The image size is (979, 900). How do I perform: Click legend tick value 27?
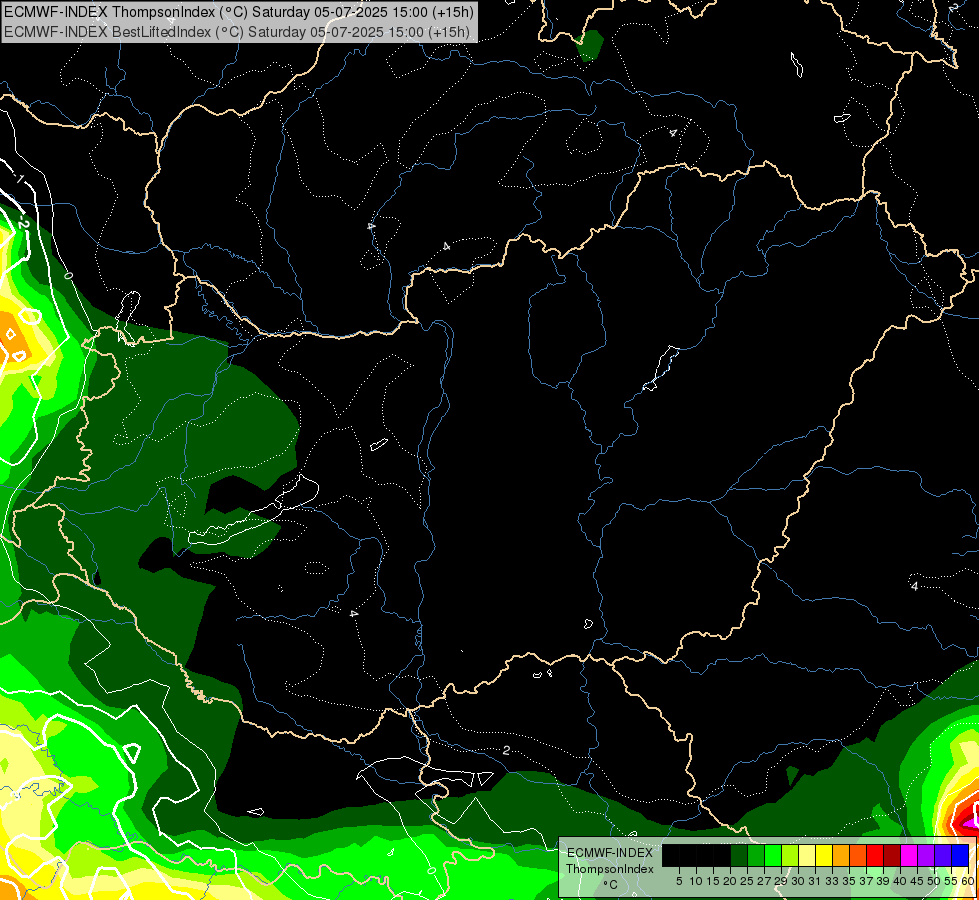[x=764, y=881]
